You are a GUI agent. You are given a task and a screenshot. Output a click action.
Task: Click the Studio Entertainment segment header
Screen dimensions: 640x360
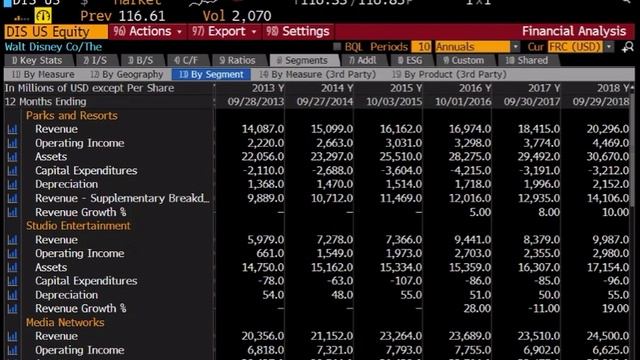(x=78, y=226)
